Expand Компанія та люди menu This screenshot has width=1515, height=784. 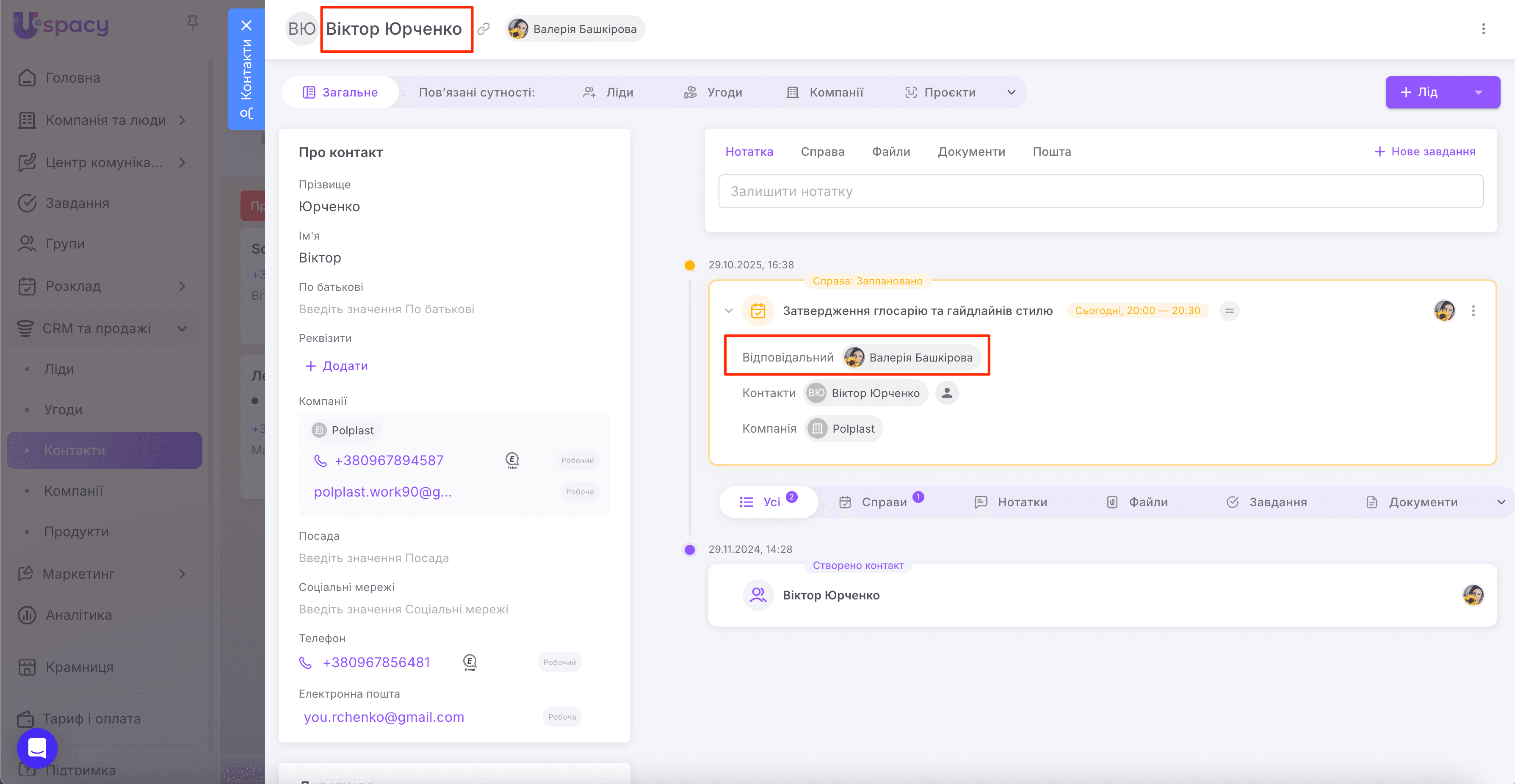[x=182, y=120]
